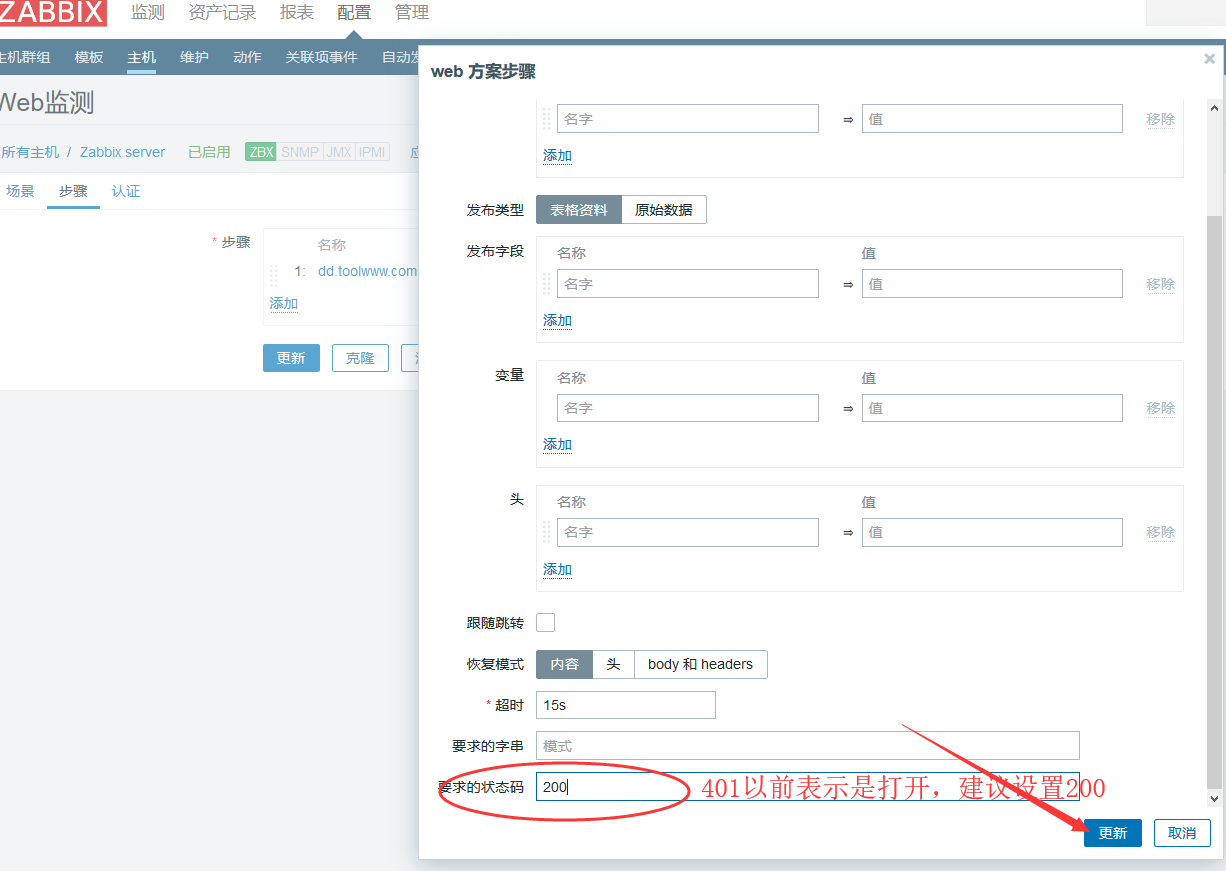The height and width of the screenshot is (871, 1226).
Task: Grab drag handle of step 1 row
Action: pyautogui.click(x=273, y=275)
